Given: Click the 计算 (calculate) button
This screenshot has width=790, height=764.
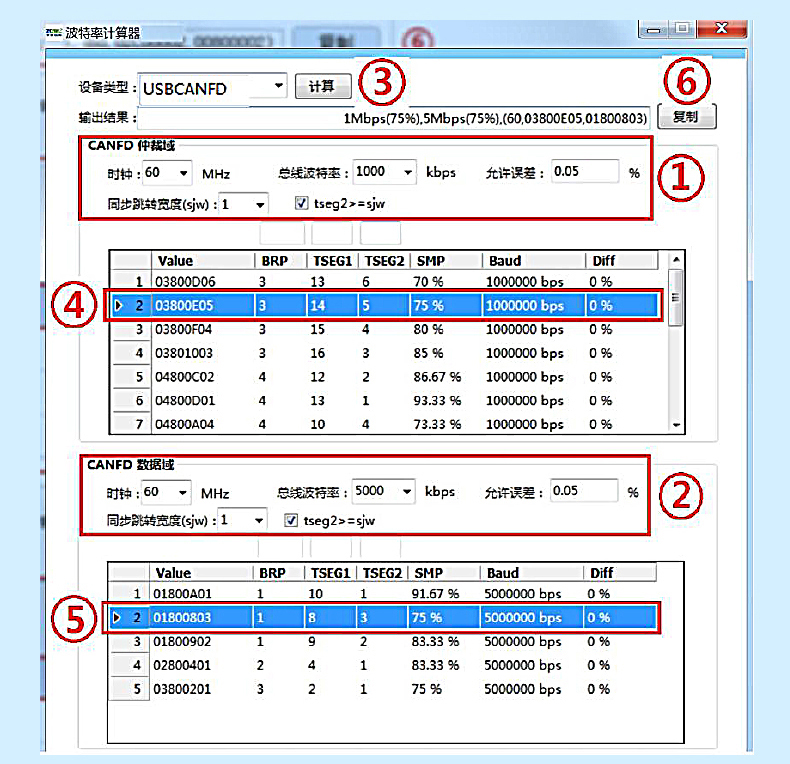Looking at the screenshot, I should coord(321,87).
